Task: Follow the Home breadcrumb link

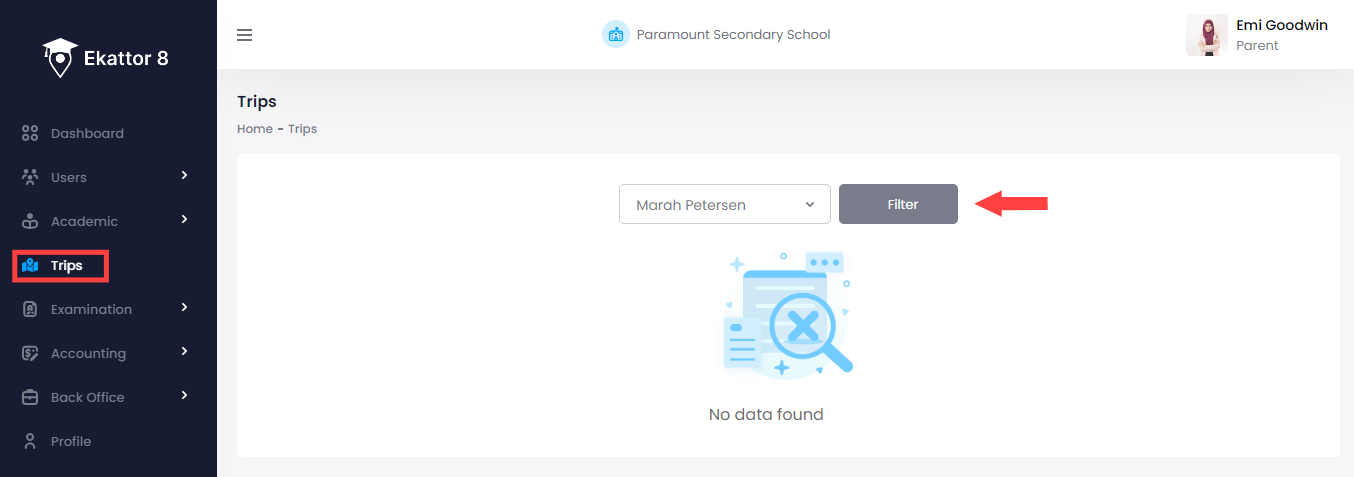Action: [254, 129]
